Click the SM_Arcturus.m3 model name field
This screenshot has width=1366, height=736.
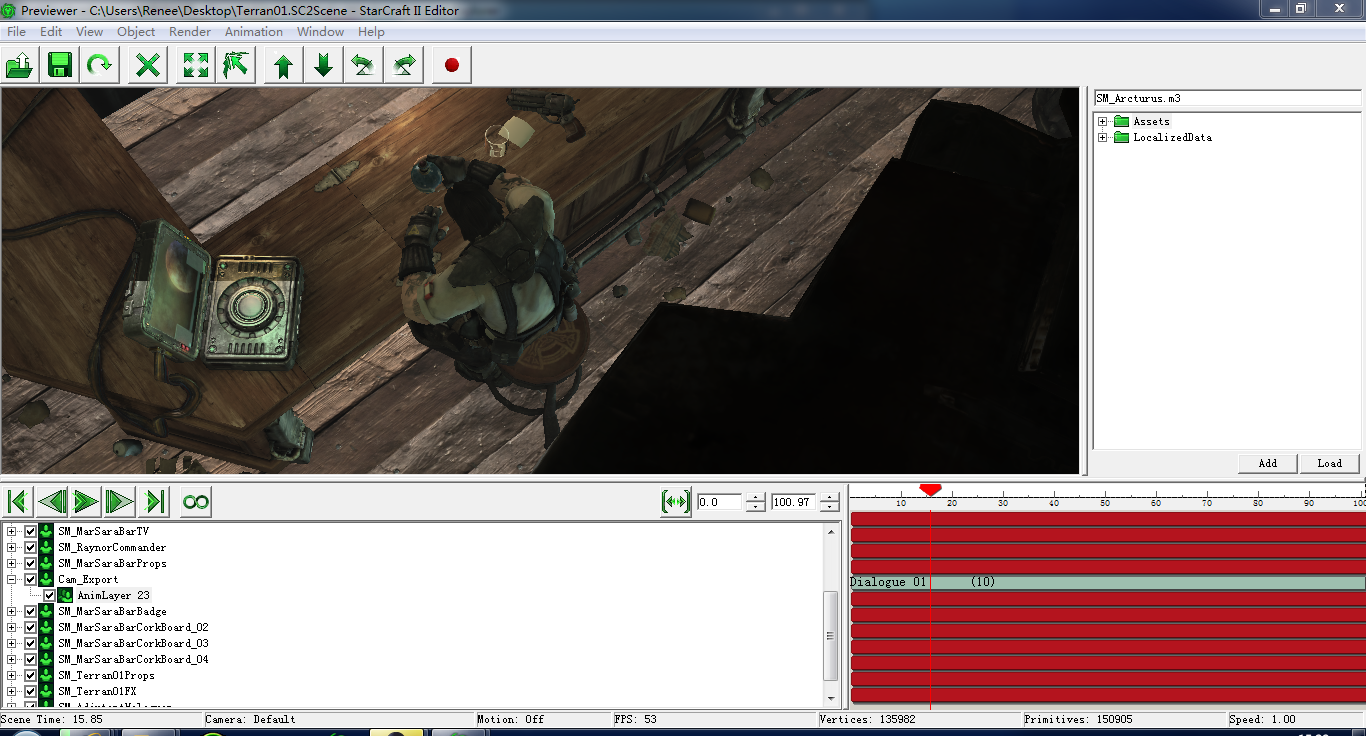1227,99
